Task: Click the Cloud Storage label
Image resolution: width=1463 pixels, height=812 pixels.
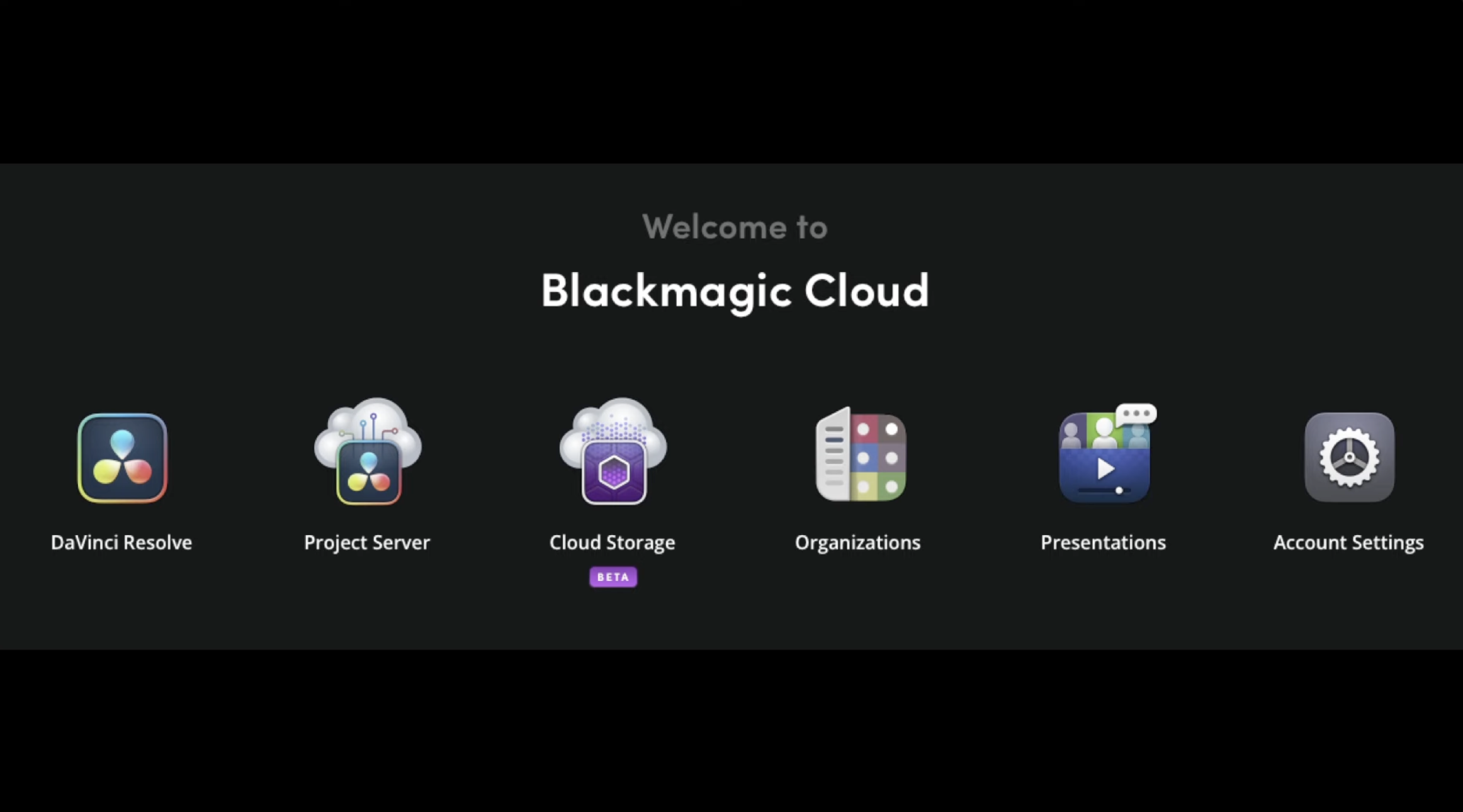Action: [x=613, y=543]
